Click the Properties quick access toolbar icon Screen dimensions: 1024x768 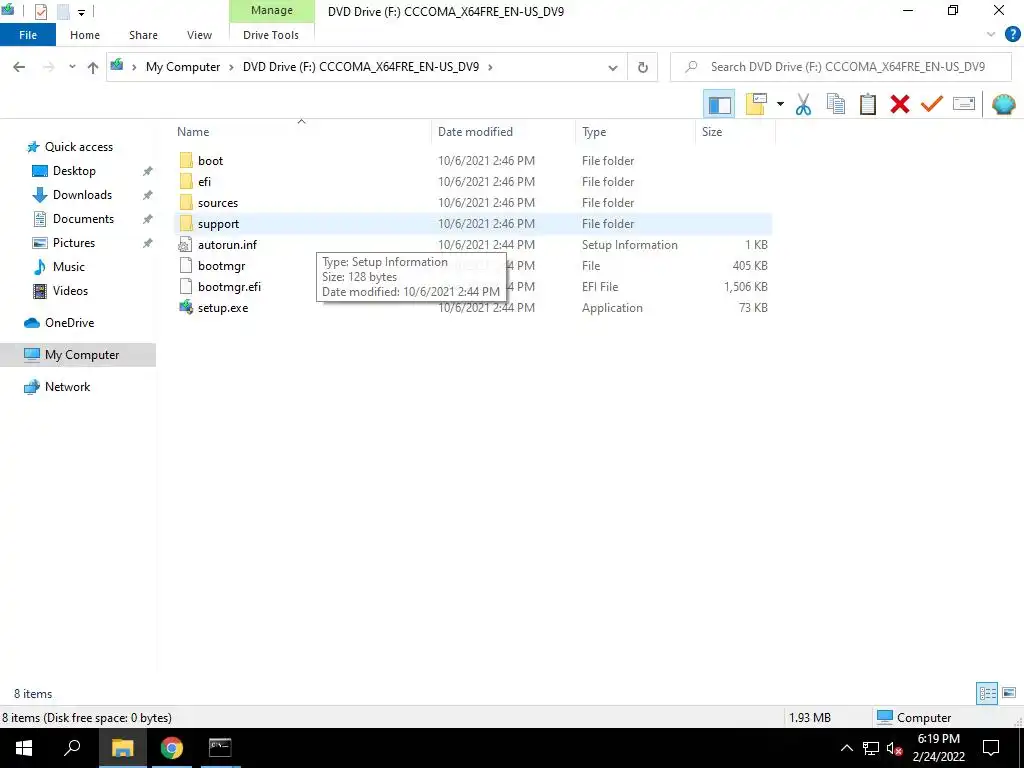(x=40, y=11)
